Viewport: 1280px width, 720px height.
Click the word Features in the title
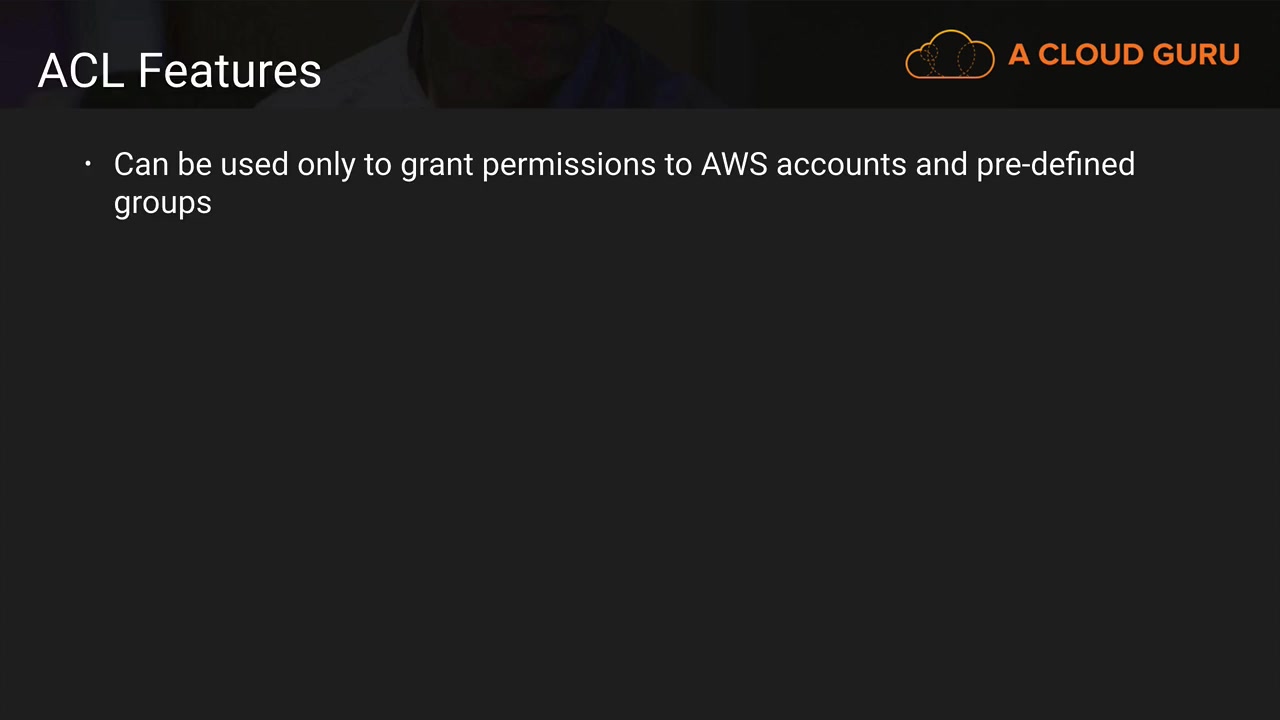click(229, 71)
